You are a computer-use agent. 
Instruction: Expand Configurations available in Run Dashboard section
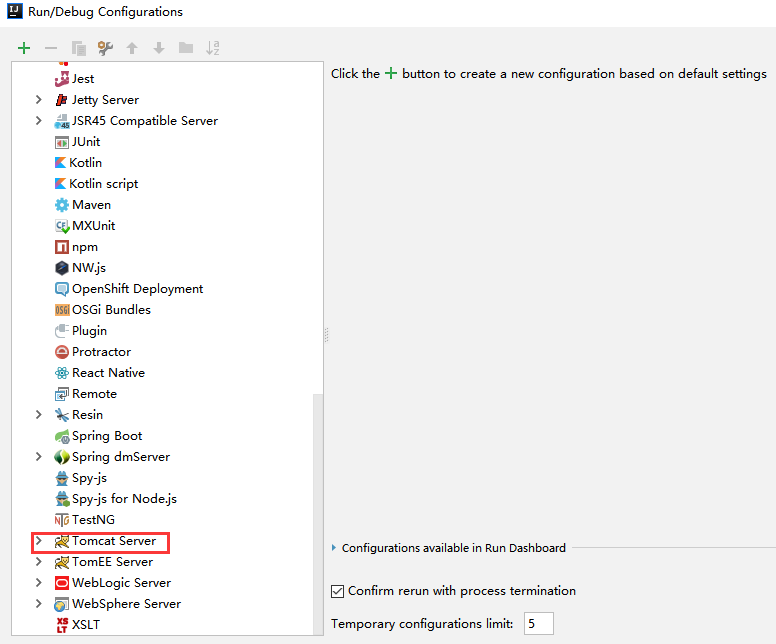(x=334, y=548)
